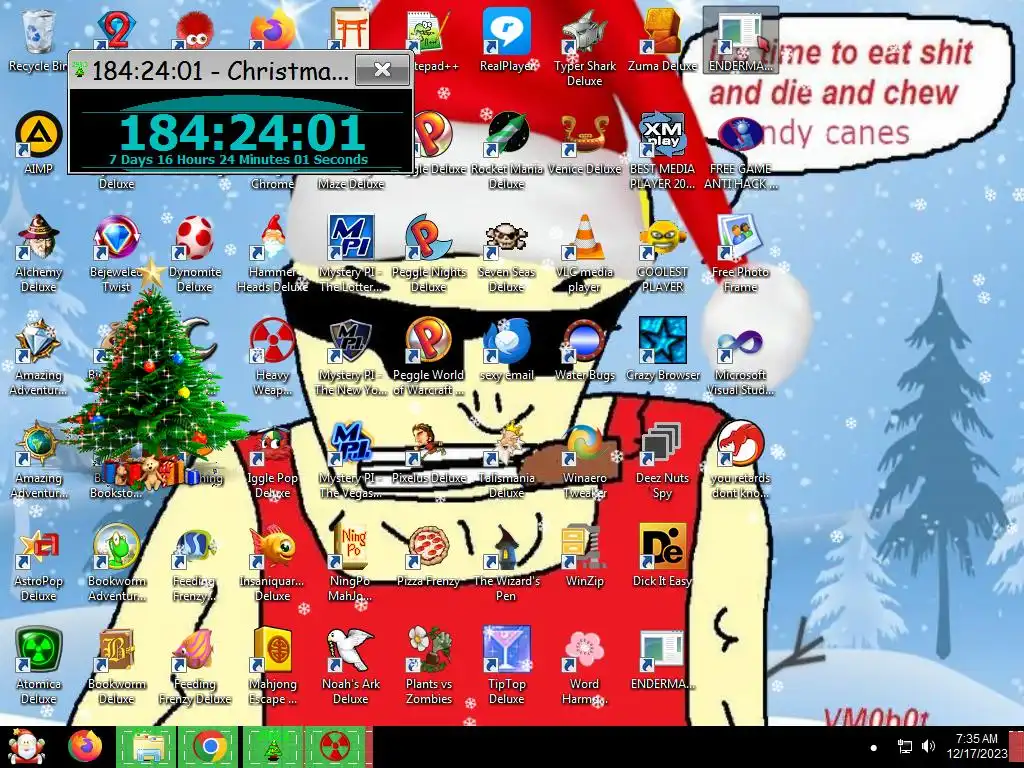Switch to File Explorer taskbar button
The image size is (1024, 768).
[x=146, y=746]
